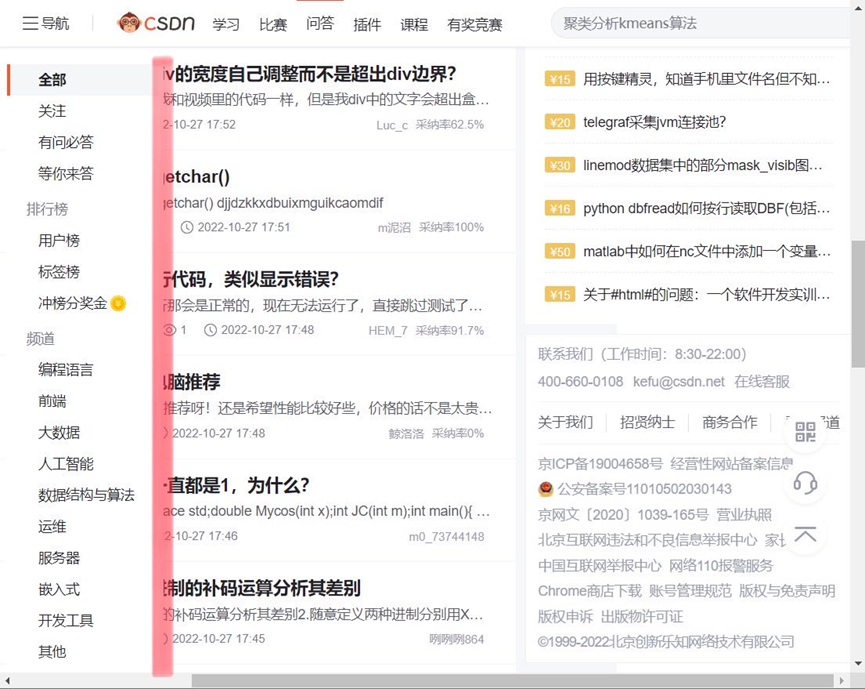The height and width of the screenshot is (689, 865).
Task: Click the police badge icon near 公安备案号
Action: 545,489
